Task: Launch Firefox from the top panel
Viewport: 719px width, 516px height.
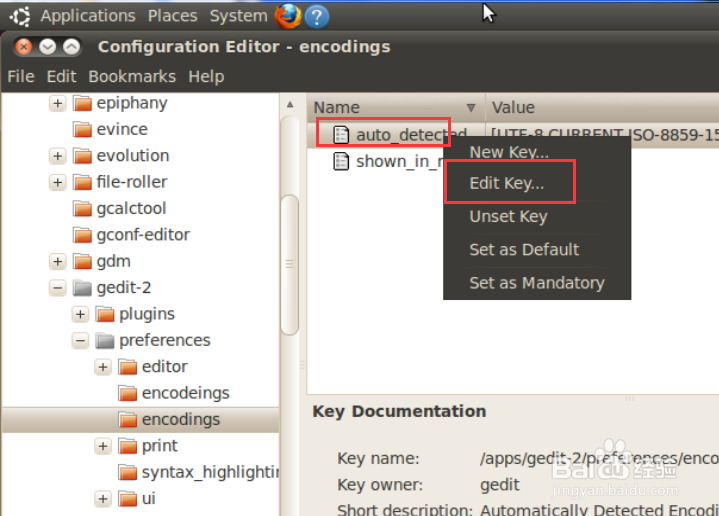Action: [x=288, y=16]
